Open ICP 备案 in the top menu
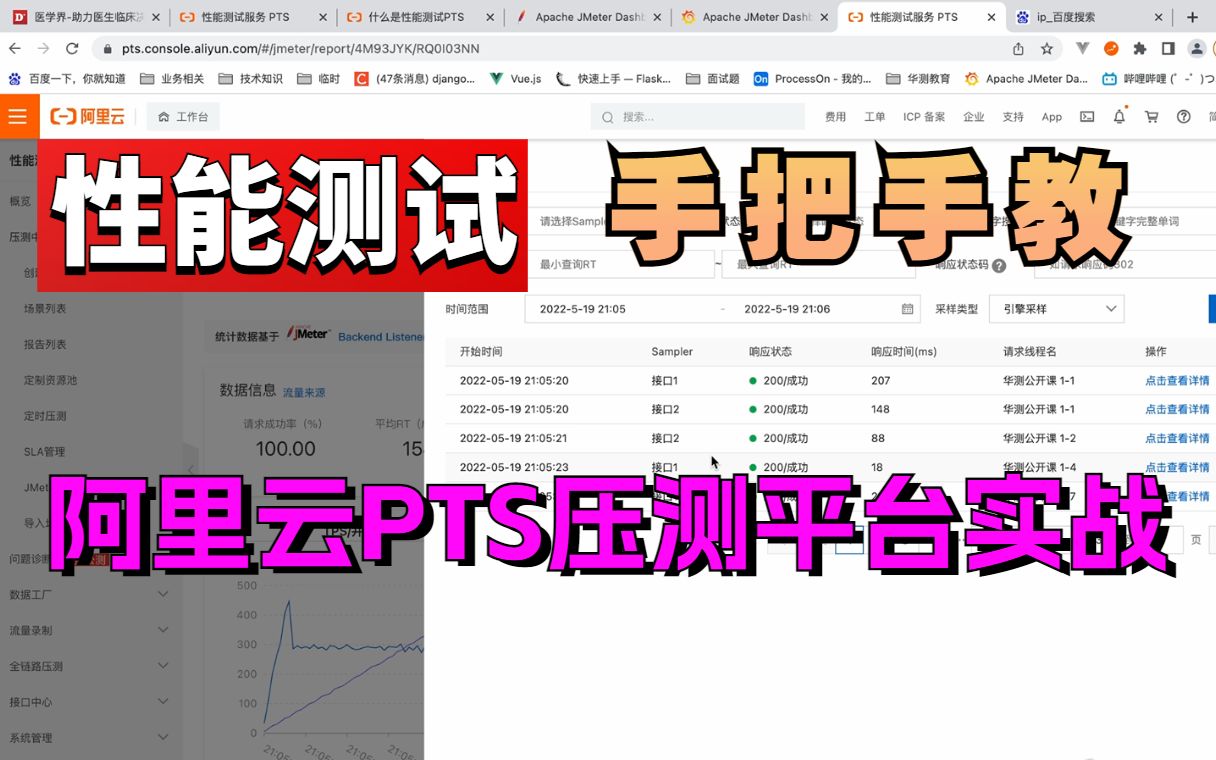1216x760 pixels. click(x=924, y=117)
